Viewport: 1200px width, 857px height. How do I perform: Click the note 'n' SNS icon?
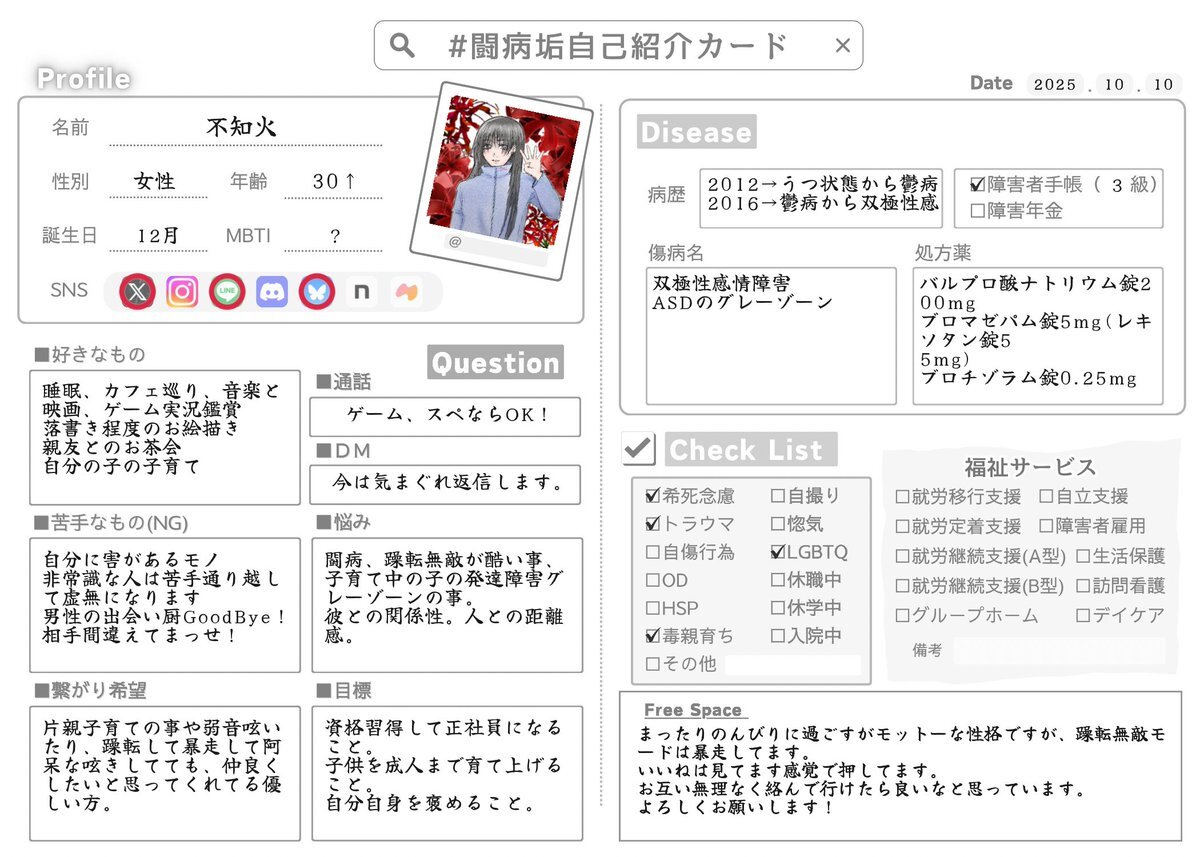[x=361, y=291]
